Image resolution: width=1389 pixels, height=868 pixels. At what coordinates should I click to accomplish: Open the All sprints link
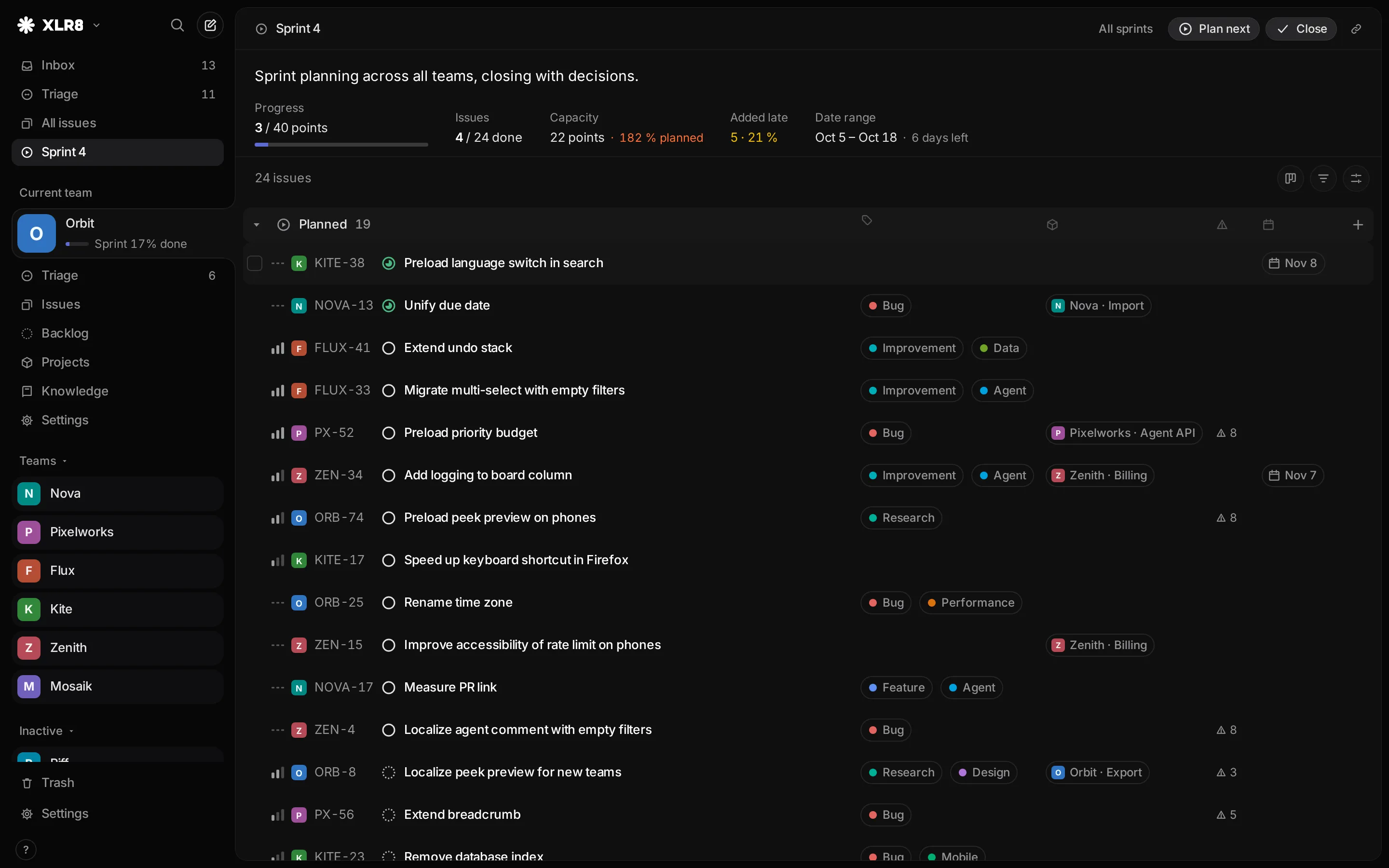(1125, 29)
